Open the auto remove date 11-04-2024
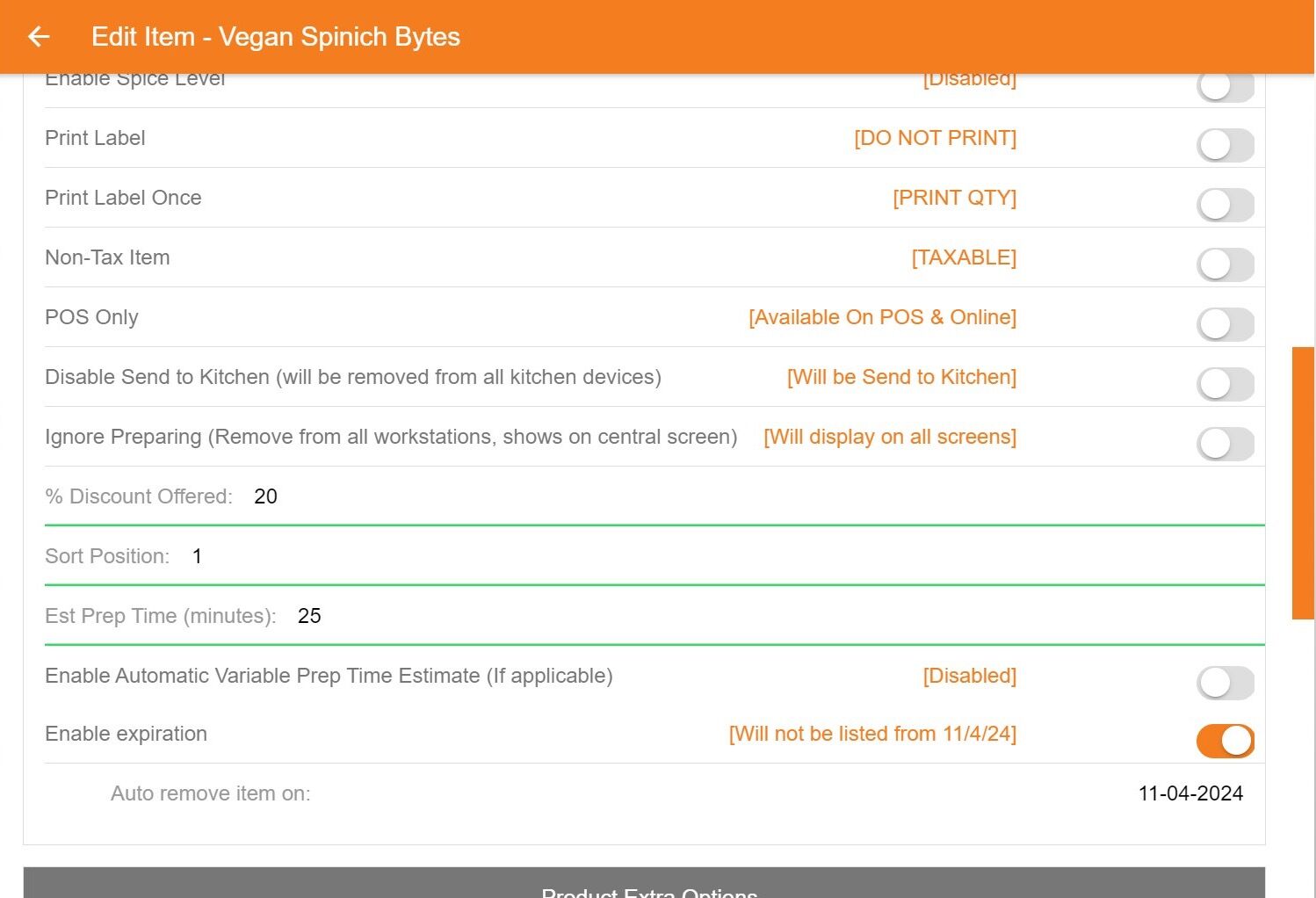The height and width of the screenshot is (898, 1316). coord(1189,793)
